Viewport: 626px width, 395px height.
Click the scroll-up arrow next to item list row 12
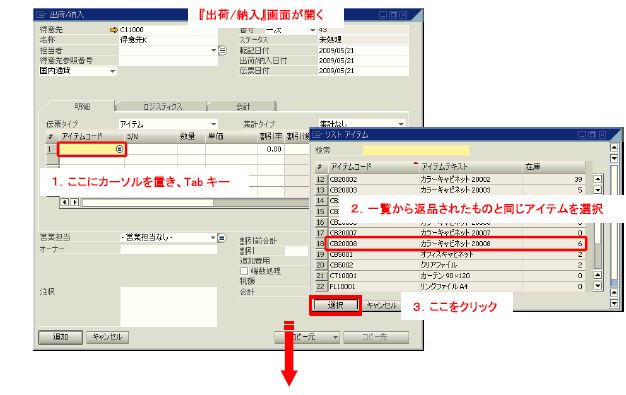[598, 179]
